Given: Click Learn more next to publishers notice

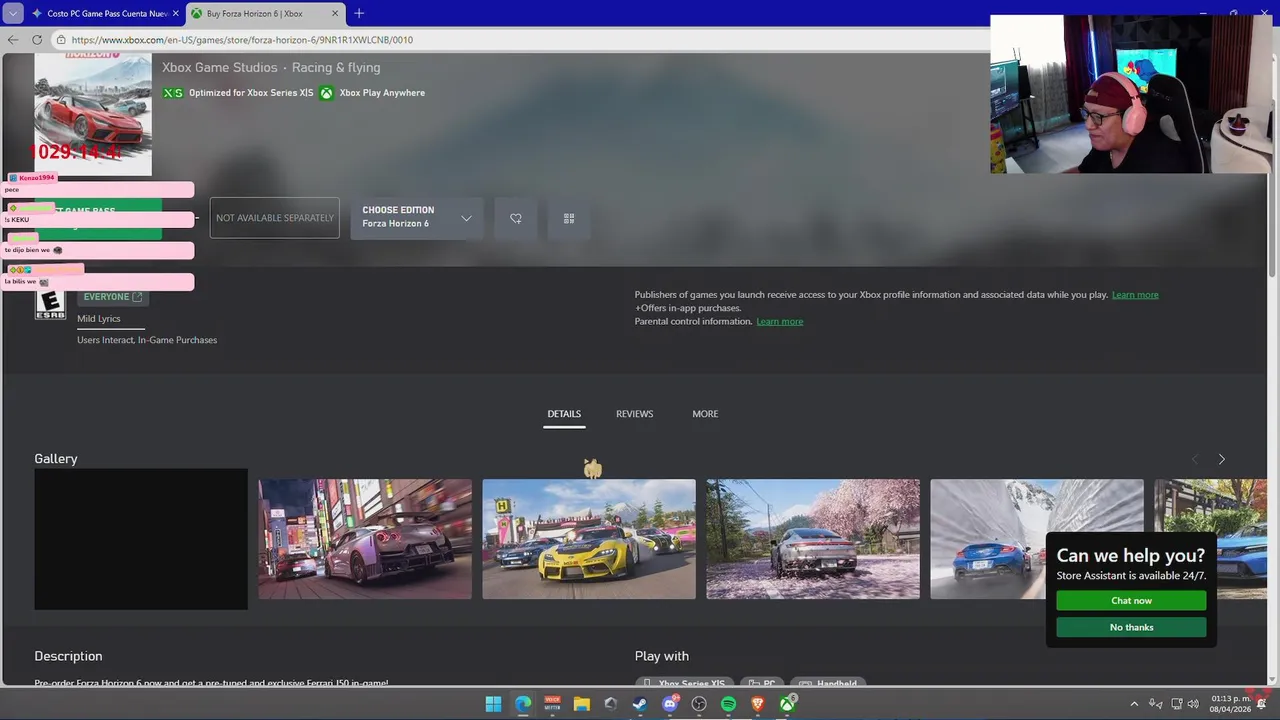Looking at the screenshot, I should click(x=1135, y=295).
